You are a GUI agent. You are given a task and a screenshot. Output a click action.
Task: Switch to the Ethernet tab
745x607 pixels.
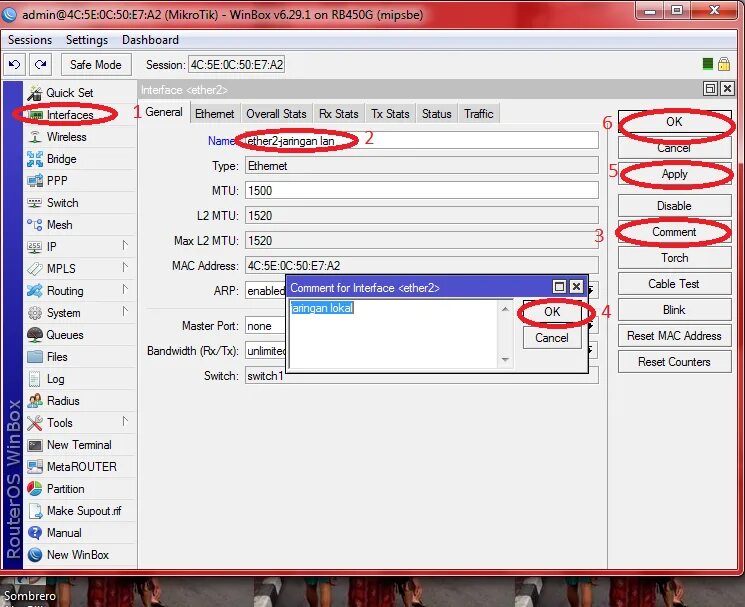215,114
